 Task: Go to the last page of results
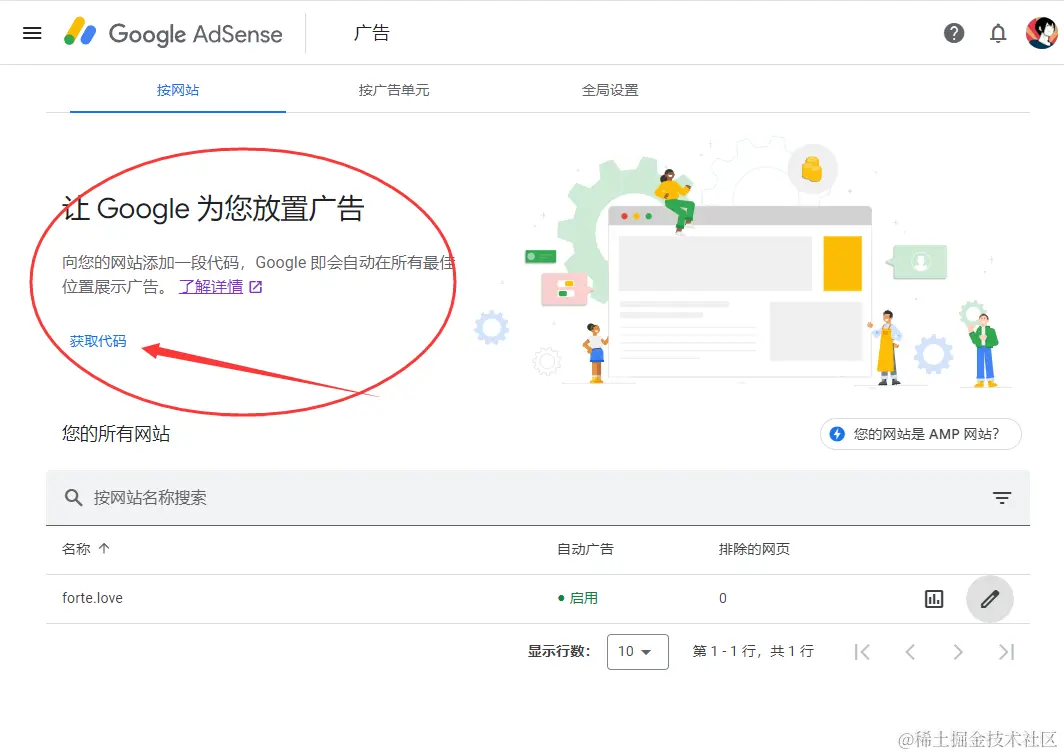click(1006, 652)
